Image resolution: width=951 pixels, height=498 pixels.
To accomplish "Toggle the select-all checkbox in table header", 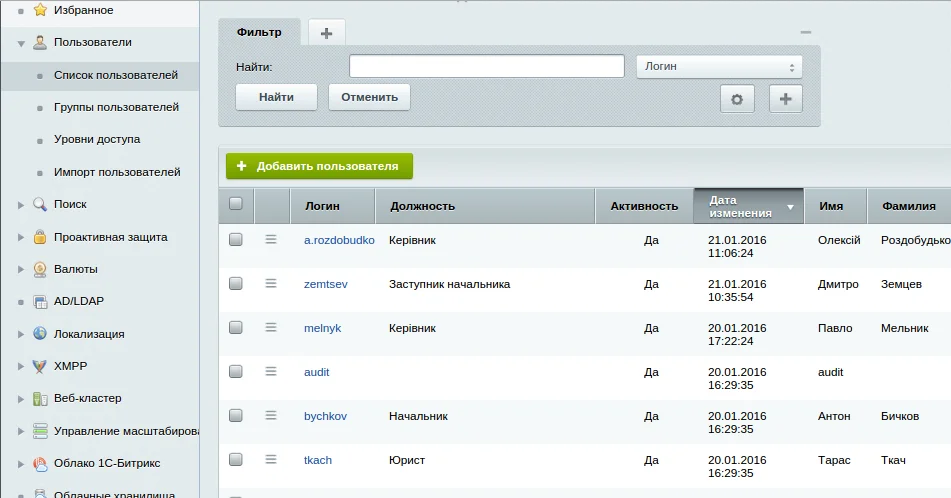I will coord(236,204).
